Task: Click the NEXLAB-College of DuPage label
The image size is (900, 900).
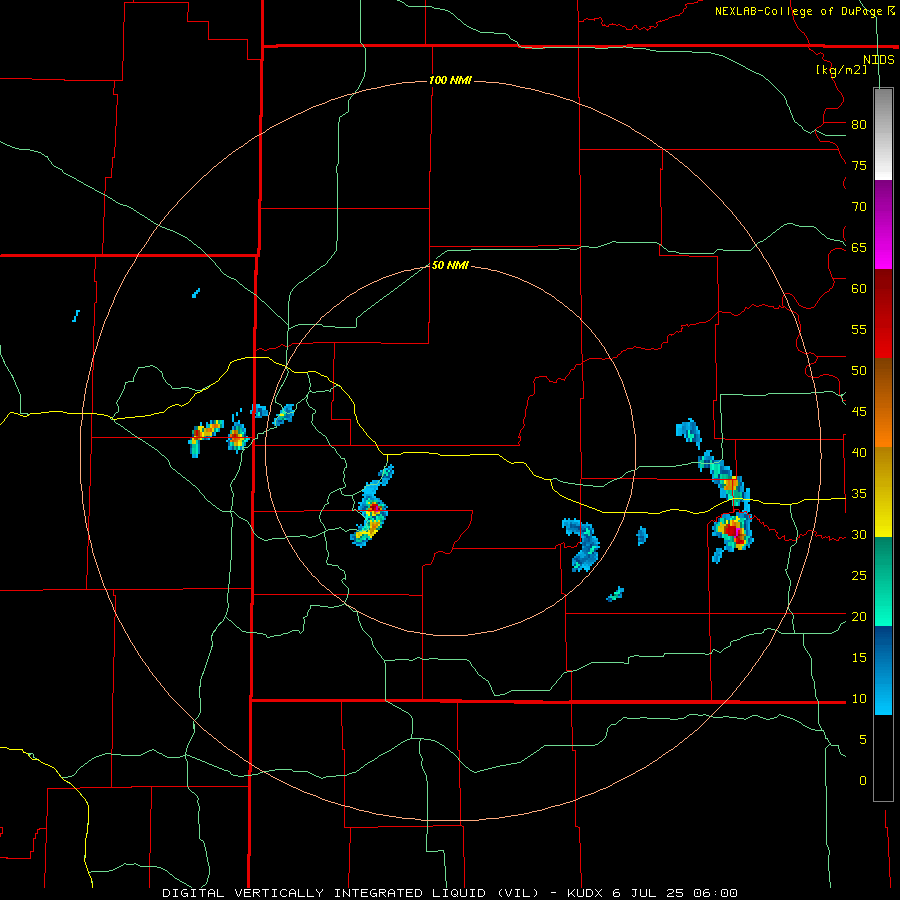Action: click(798, 11)
